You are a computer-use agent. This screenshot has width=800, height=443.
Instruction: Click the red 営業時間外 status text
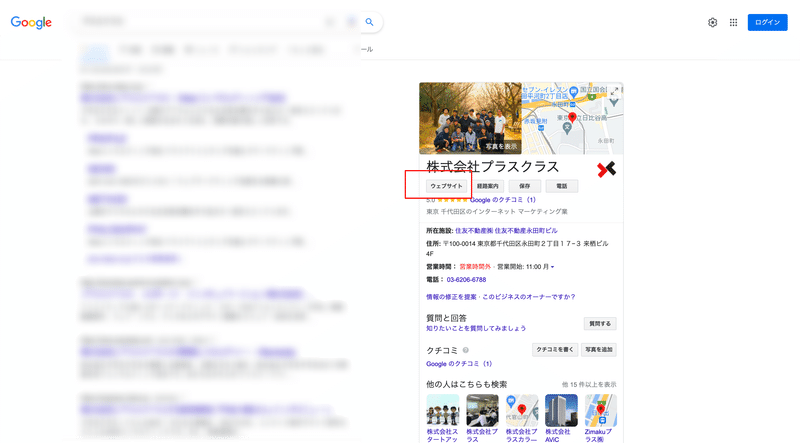pos(474,267)
